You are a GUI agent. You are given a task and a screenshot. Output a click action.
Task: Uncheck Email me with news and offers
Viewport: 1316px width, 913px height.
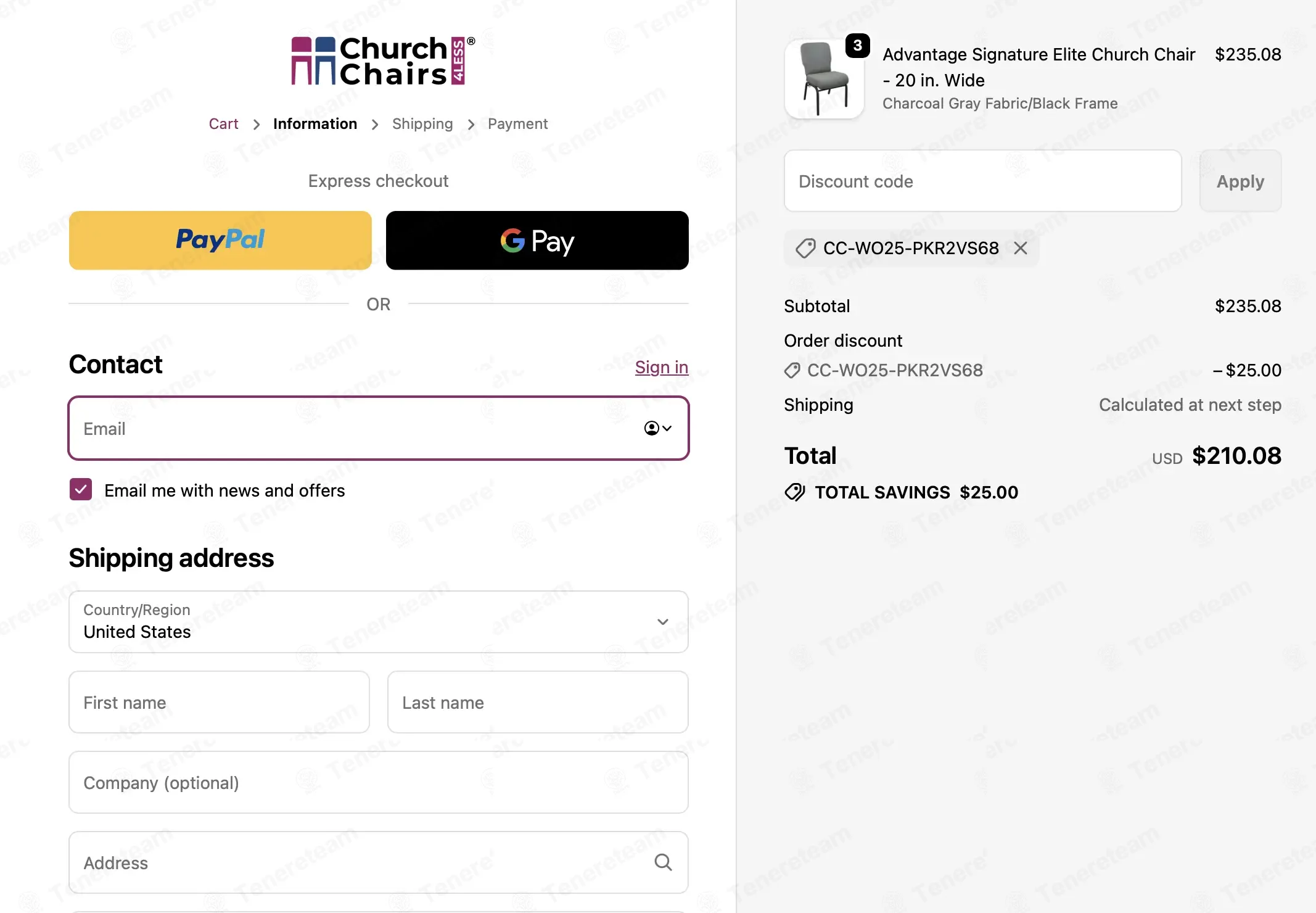[x=81, y=490]
